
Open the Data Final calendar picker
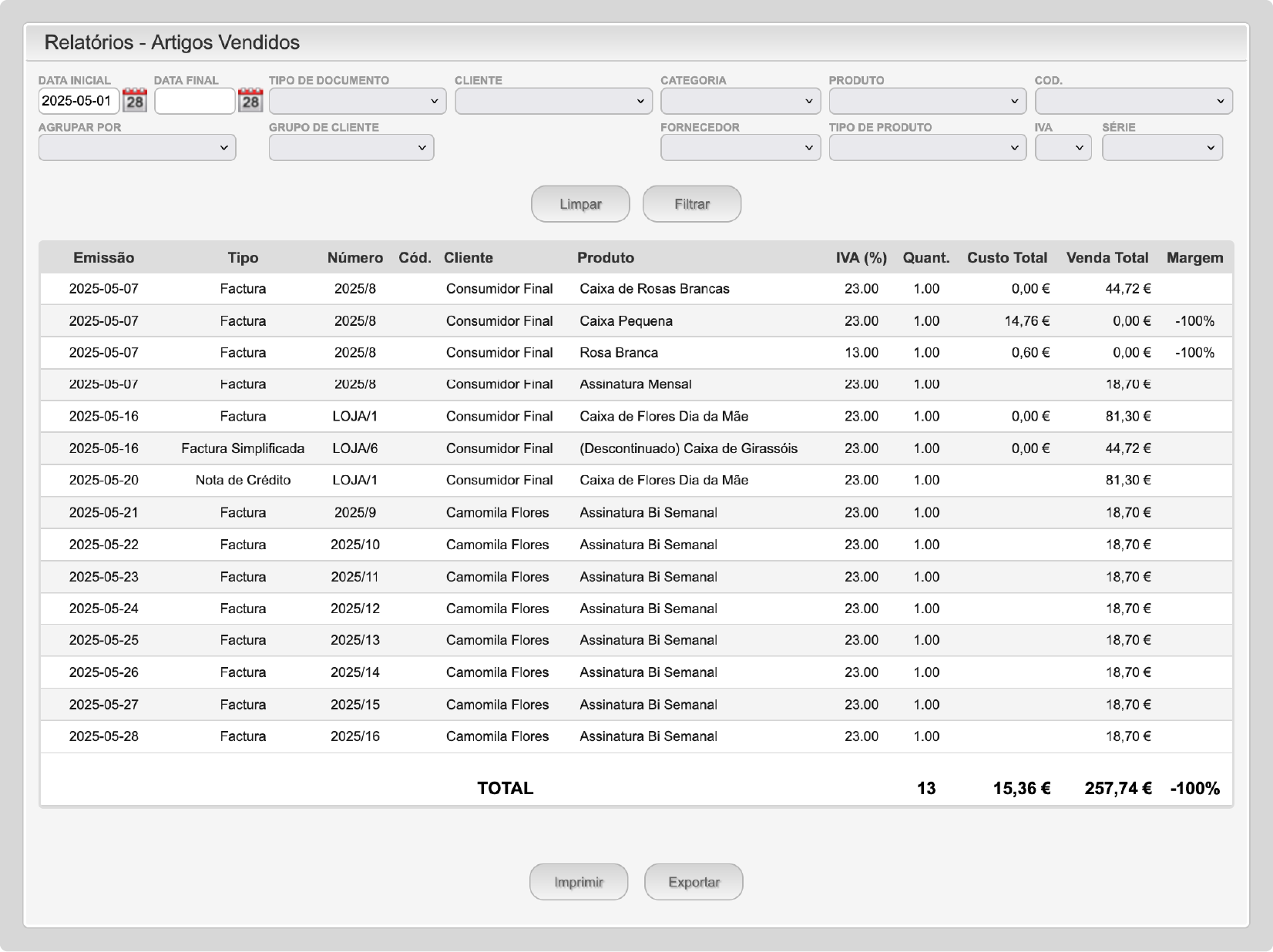[x=250, y=101]
